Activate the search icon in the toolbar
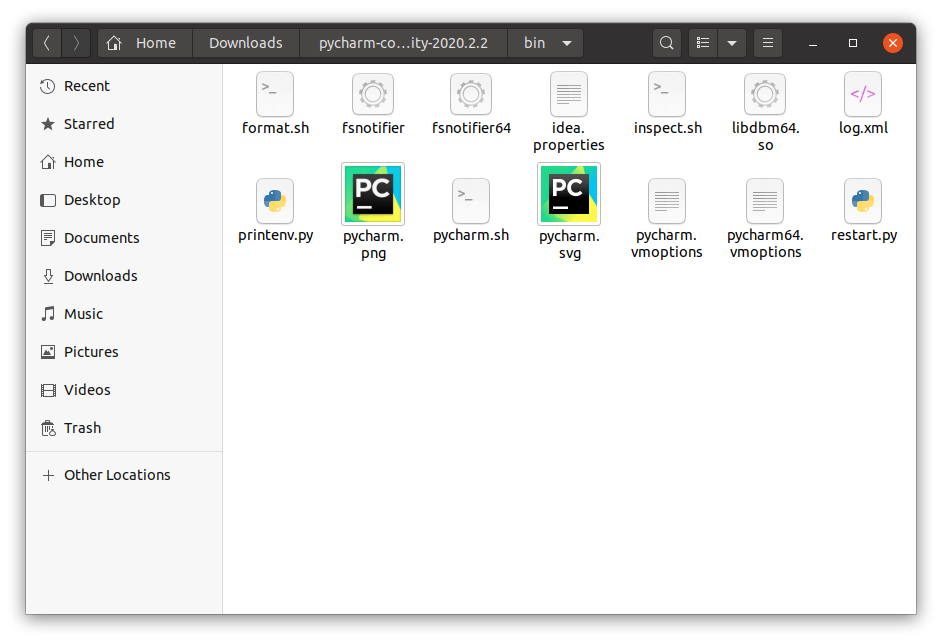 [666, 43]
